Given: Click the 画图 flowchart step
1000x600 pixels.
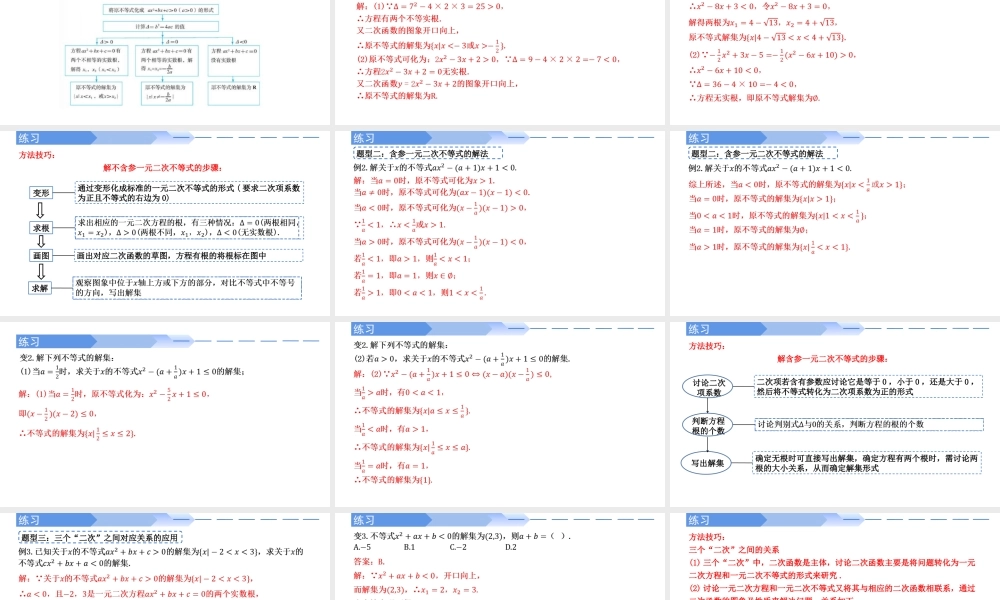Looking at the screenshot, I should [x=40, y=257].
